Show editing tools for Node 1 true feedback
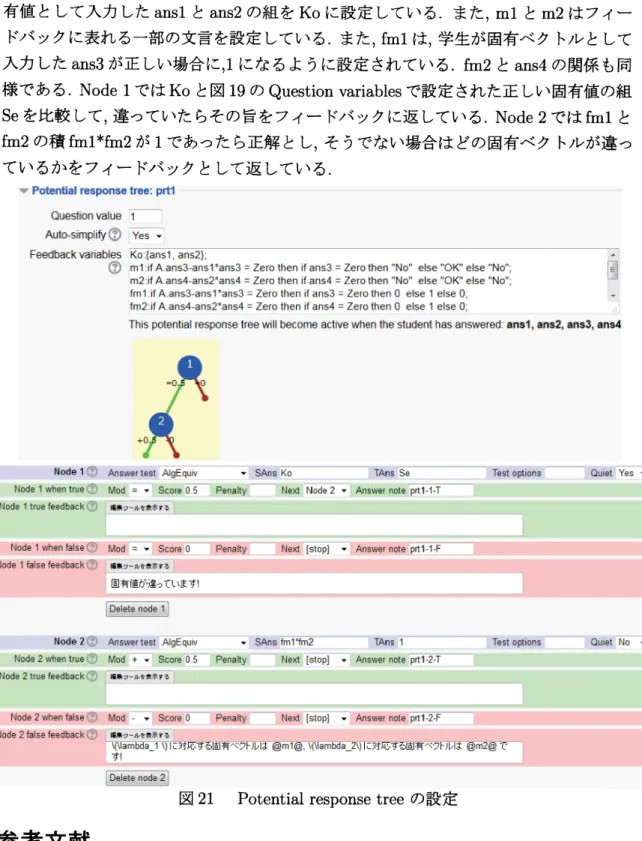642x841 pixels. [x=139, y=507]
